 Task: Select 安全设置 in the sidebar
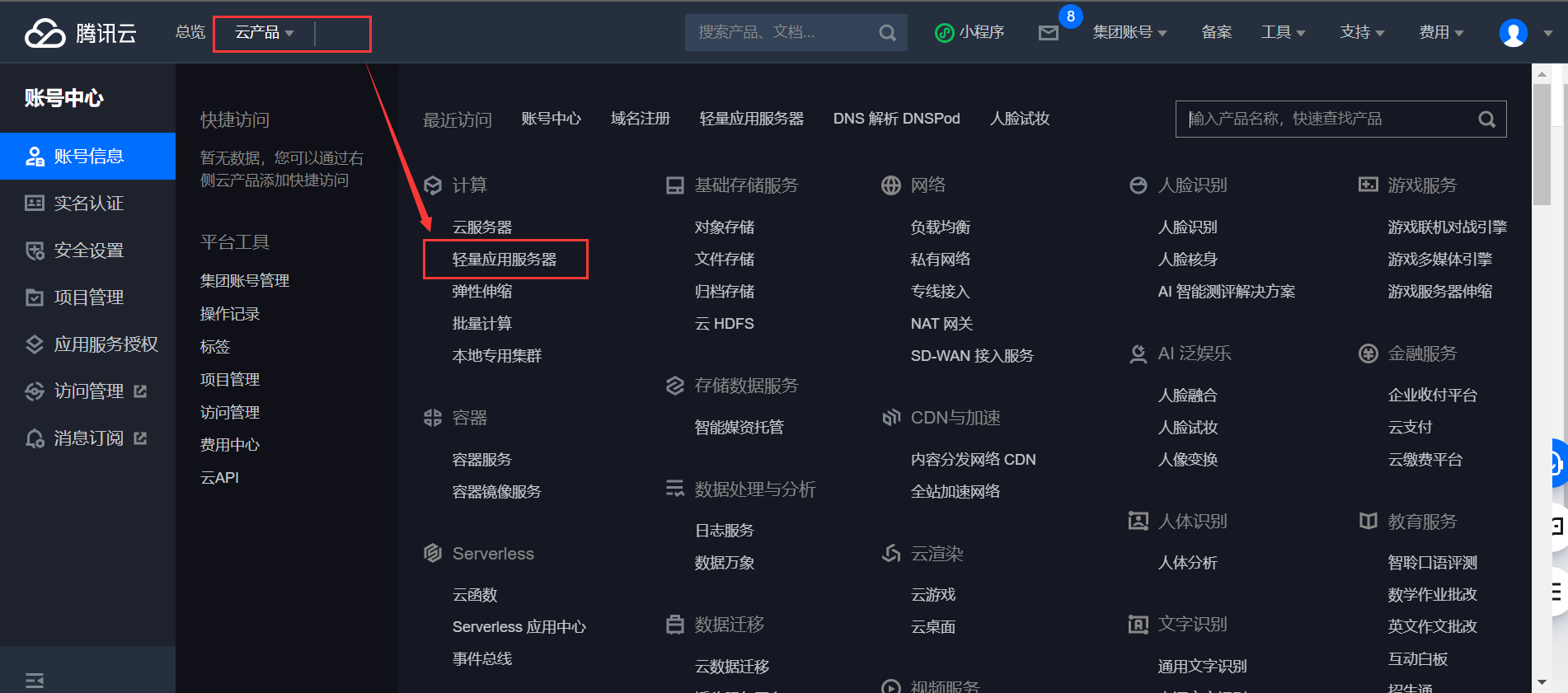point(87,251)
